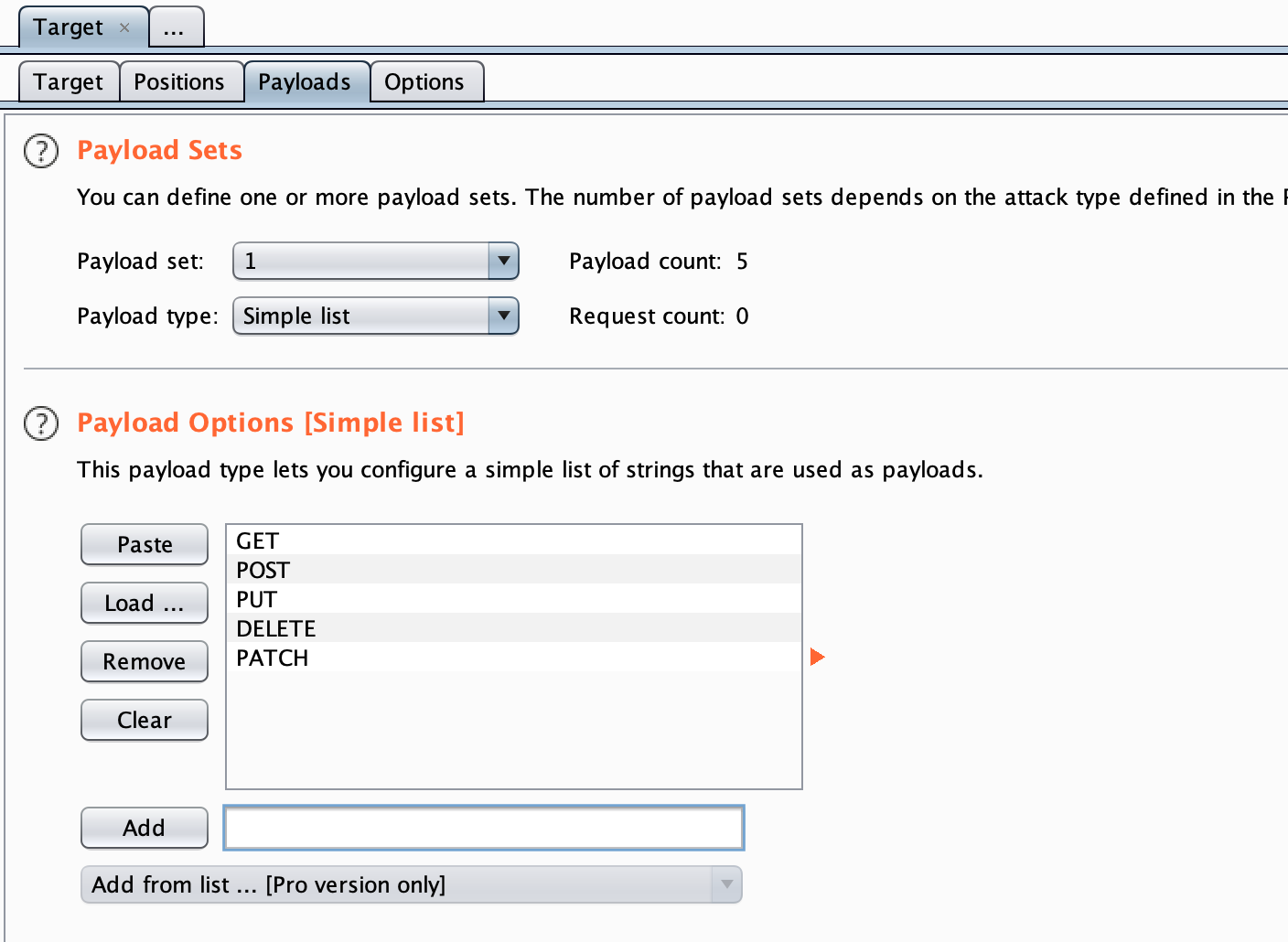This screenshot has height=942, width=1288.
Task: Click the Add from list dropdown arrow
Action: 725,884
